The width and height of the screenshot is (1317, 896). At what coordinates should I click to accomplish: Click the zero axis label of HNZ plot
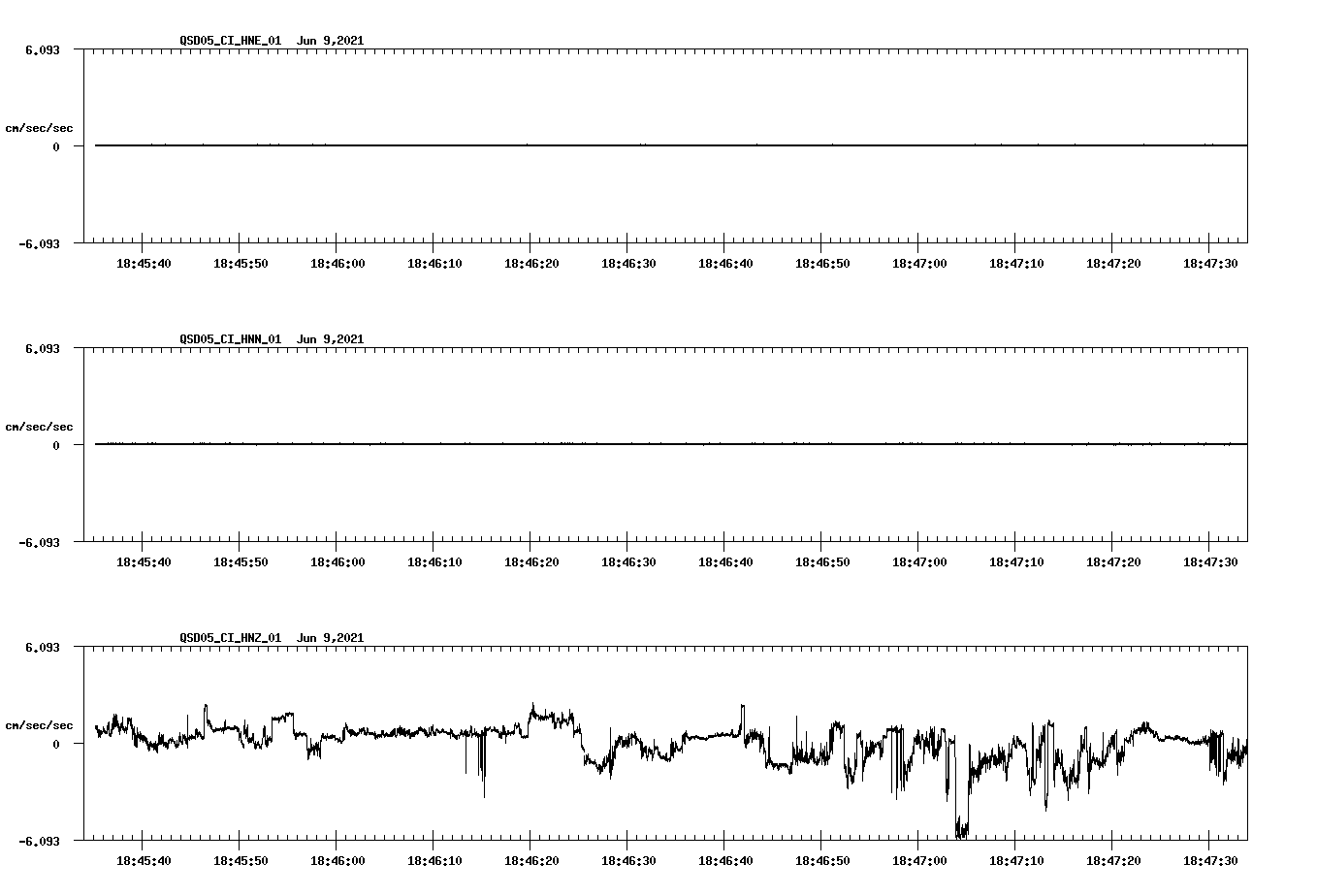click(56, 745)
